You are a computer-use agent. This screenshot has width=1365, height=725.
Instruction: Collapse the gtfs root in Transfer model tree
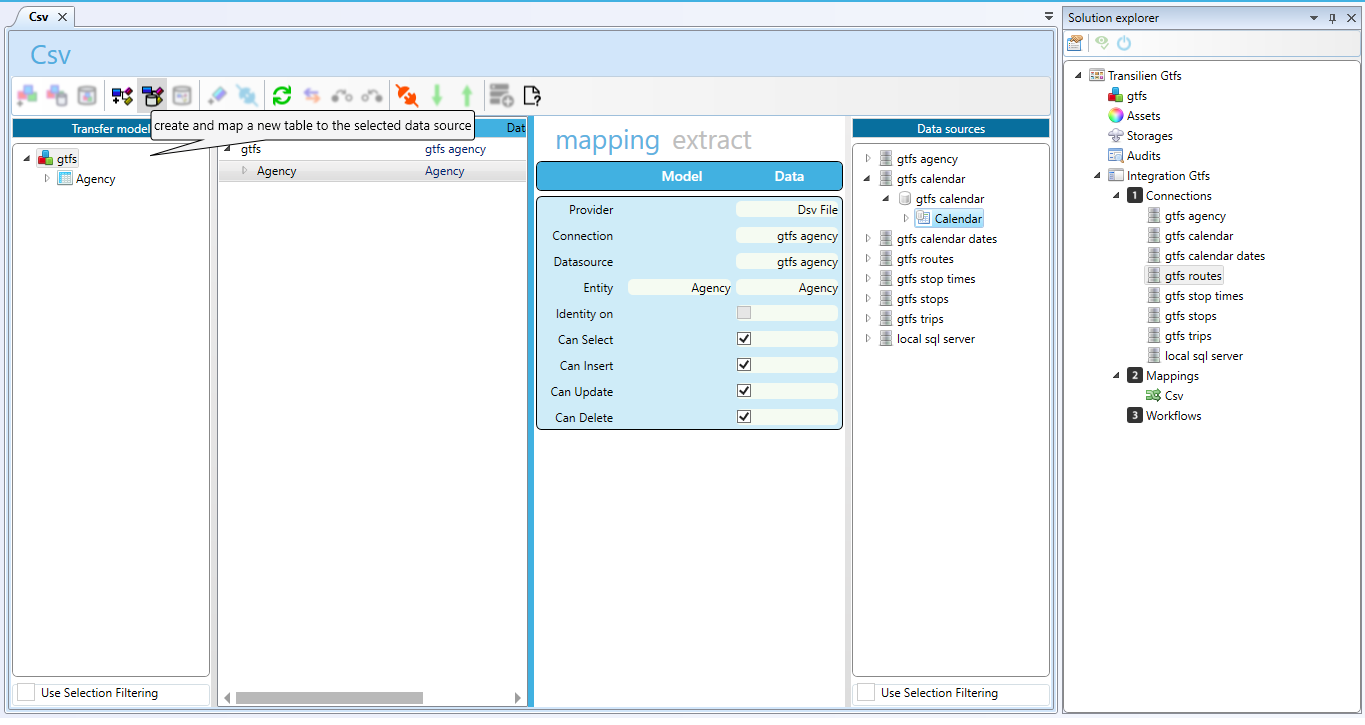click(x=26, y=159)
